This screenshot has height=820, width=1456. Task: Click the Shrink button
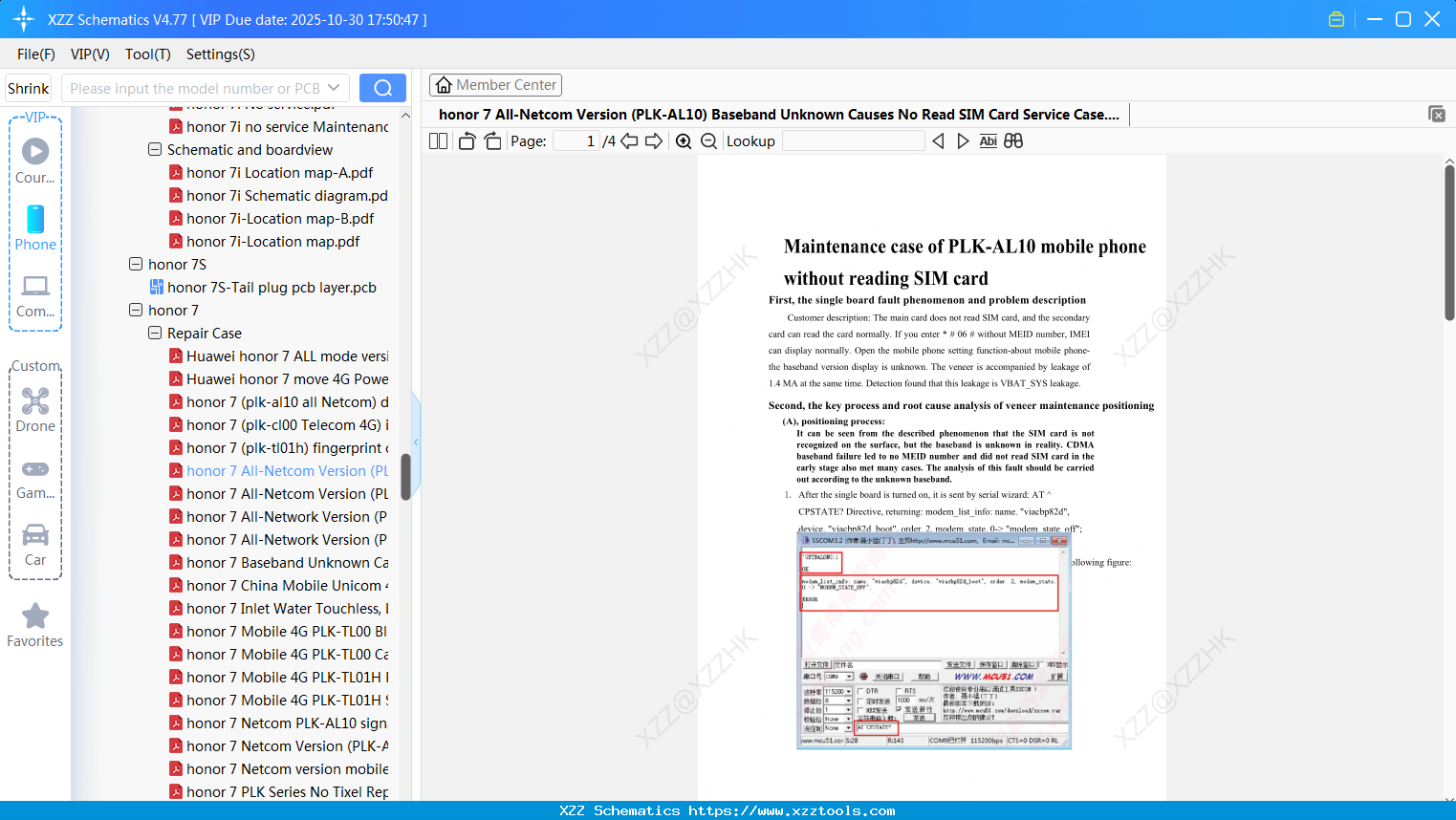(28, 88)
